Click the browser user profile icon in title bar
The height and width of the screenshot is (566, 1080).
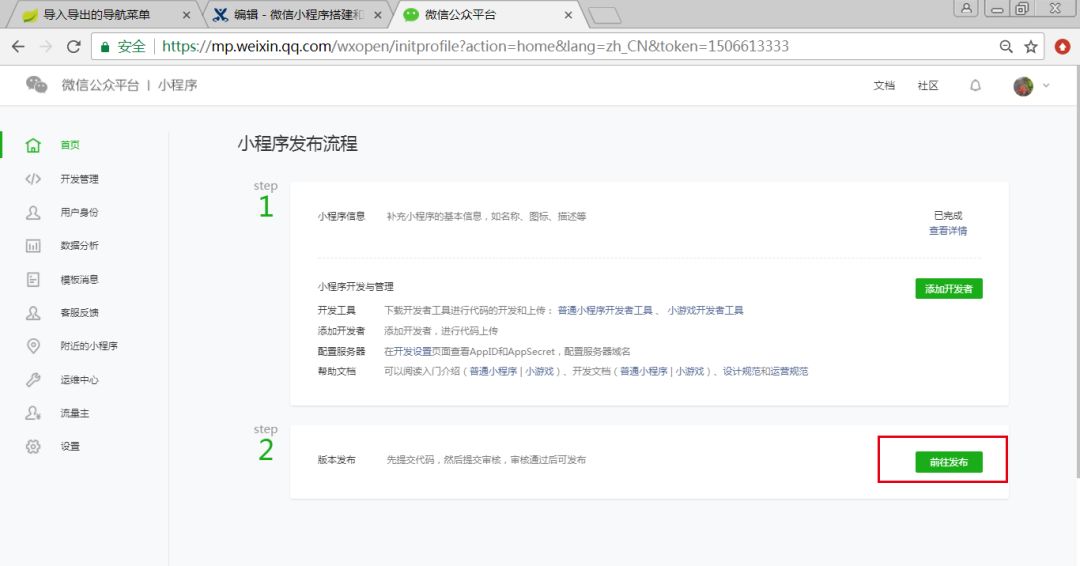[966, 8]
